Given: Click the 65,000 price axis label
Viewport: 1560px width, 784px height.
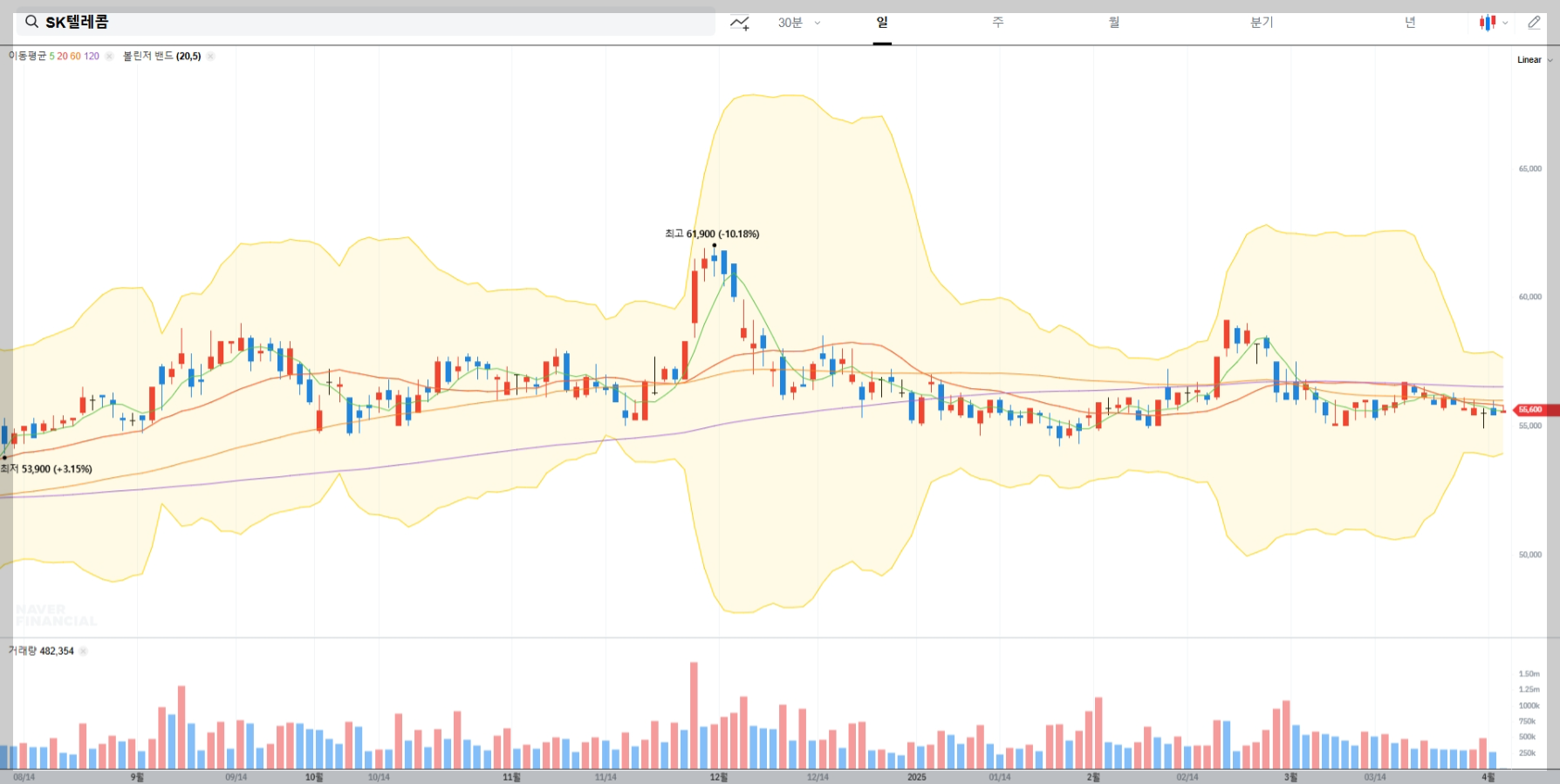Looking at the screenshot, I should (x=1529, y=169).
